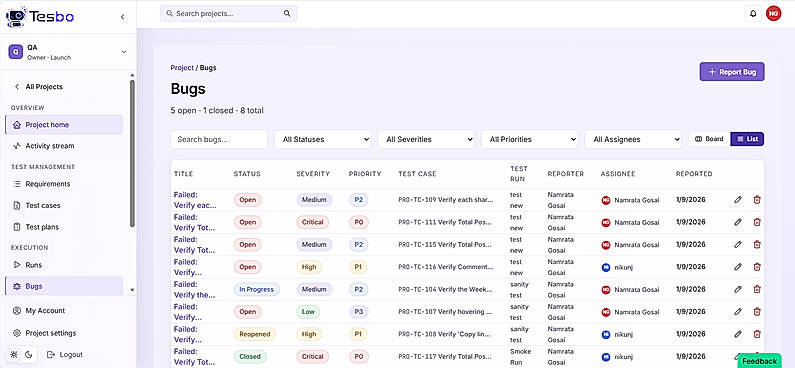
Task: Edit the bug for PRO-TC-108
Action: (738, 334)
